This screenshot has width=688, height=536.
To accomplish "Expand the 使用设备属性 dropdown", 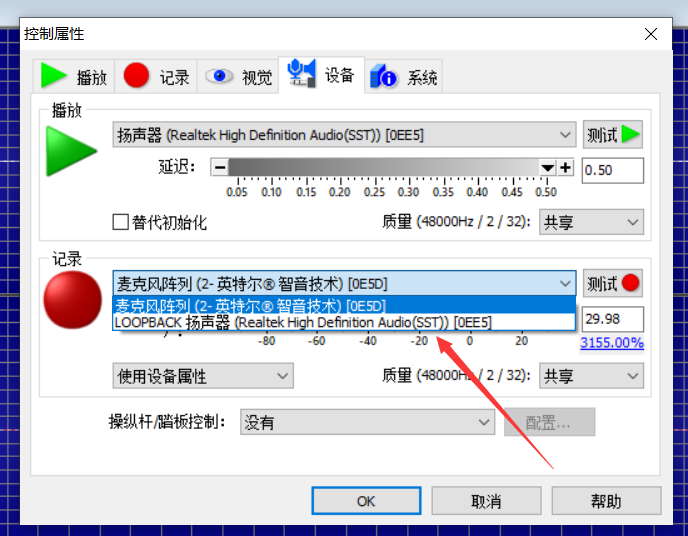I will click(203, 376).
